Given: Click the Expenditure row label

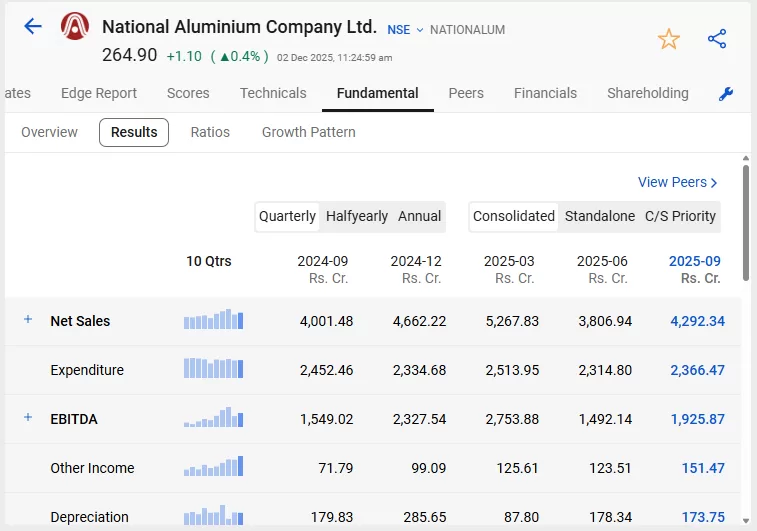Looking at the screenshot, I should tap(87, 370).
